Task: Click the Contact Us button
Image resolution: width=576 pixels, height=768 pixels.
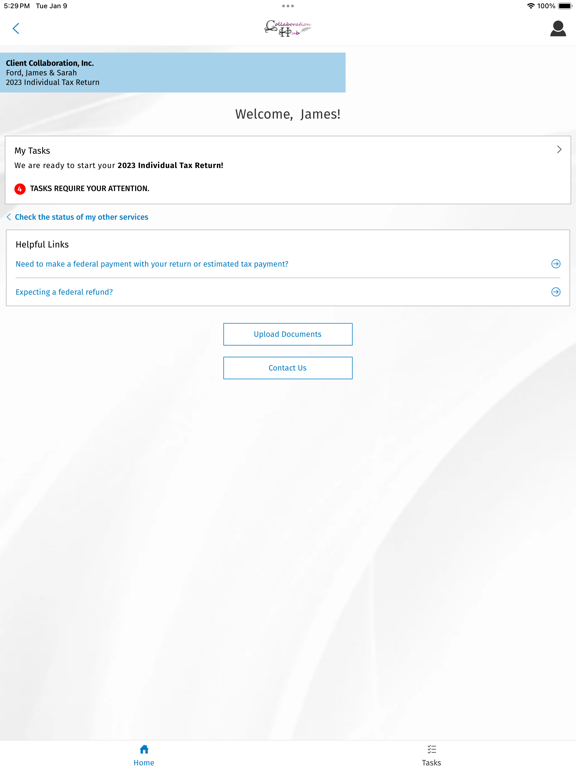Action: pyautogui.click(x=288, y=368)
